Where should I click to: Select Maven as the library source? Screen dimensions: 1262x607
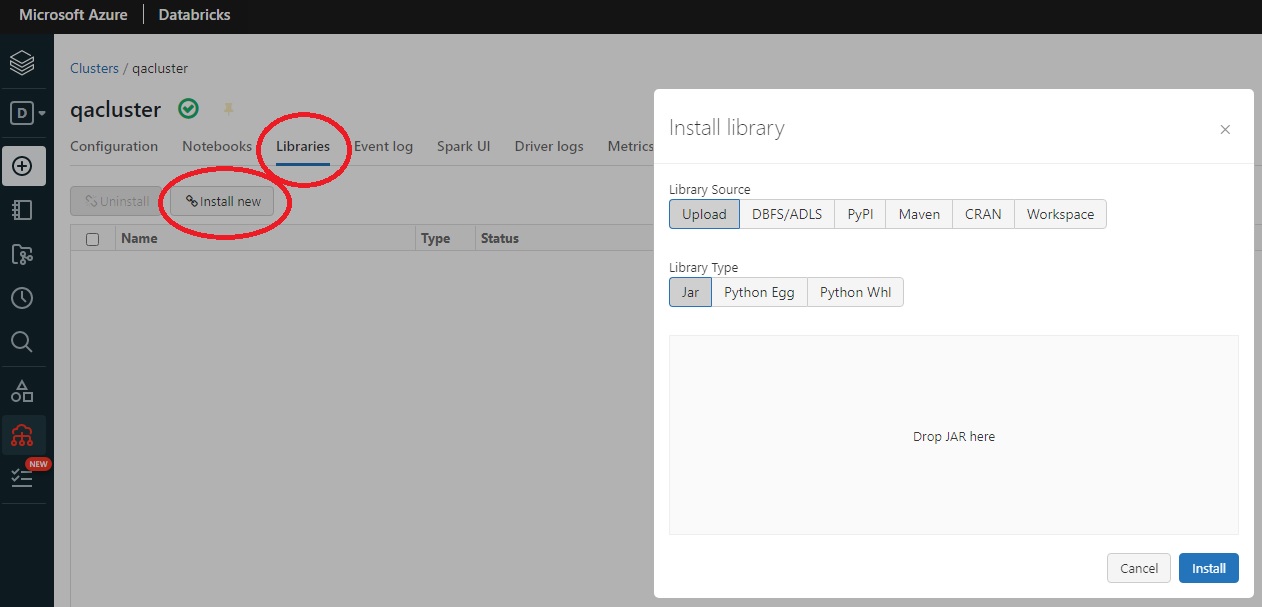click(x=919, y=214)
